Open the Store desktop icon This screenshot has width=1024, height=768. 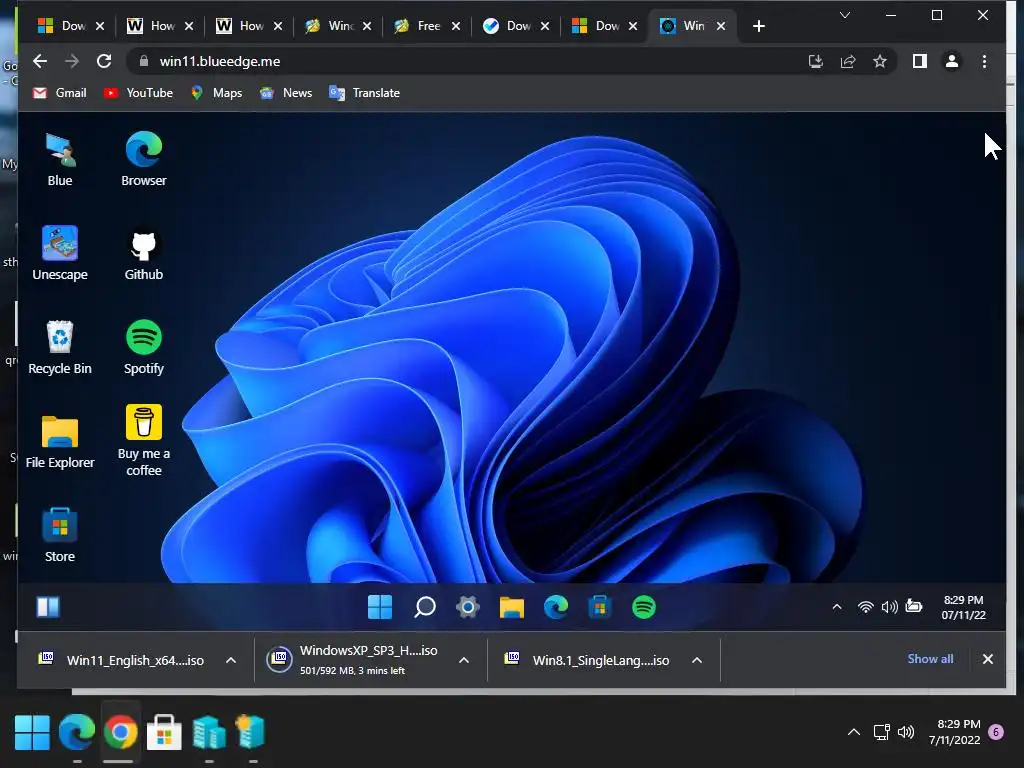60,536
